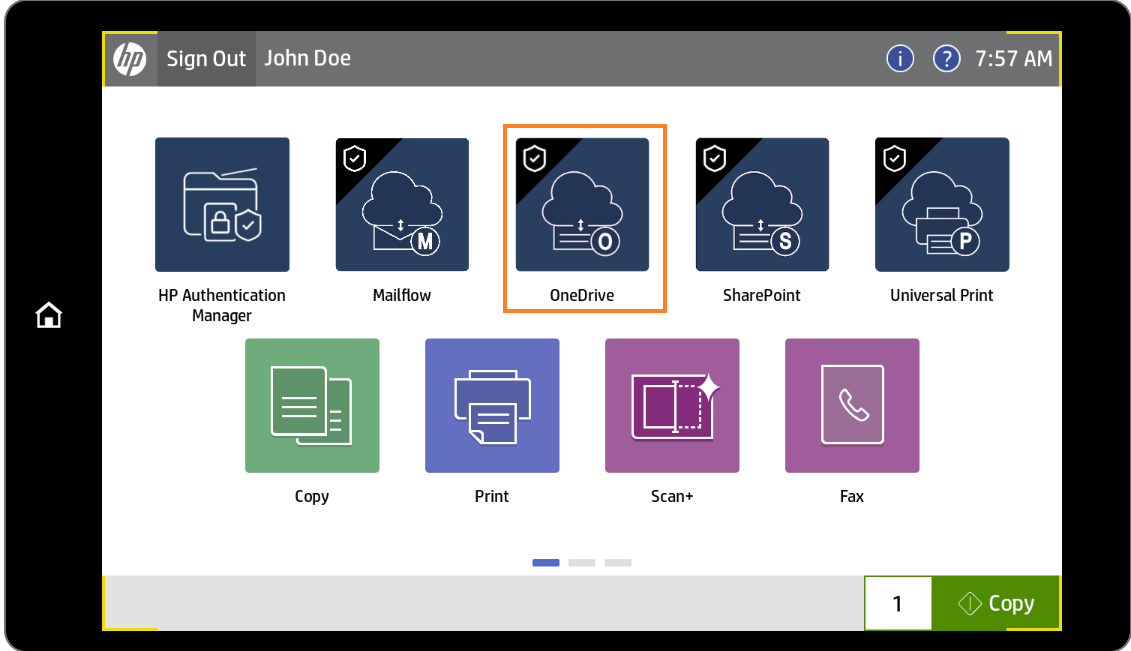
Task: Open the SharePoint app
Action: (762, 205)
